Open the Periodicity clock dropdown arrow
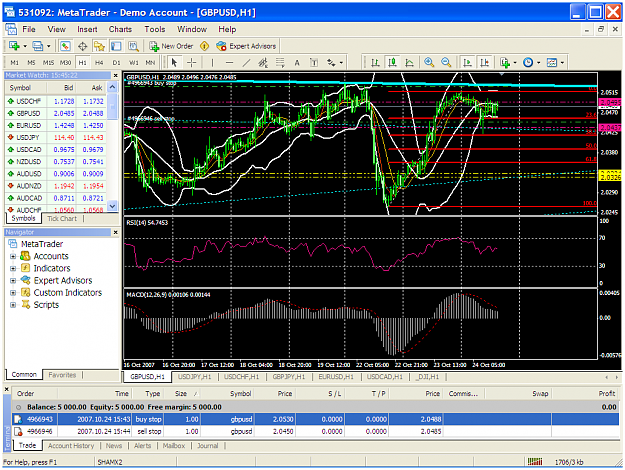 coord(539,63)
